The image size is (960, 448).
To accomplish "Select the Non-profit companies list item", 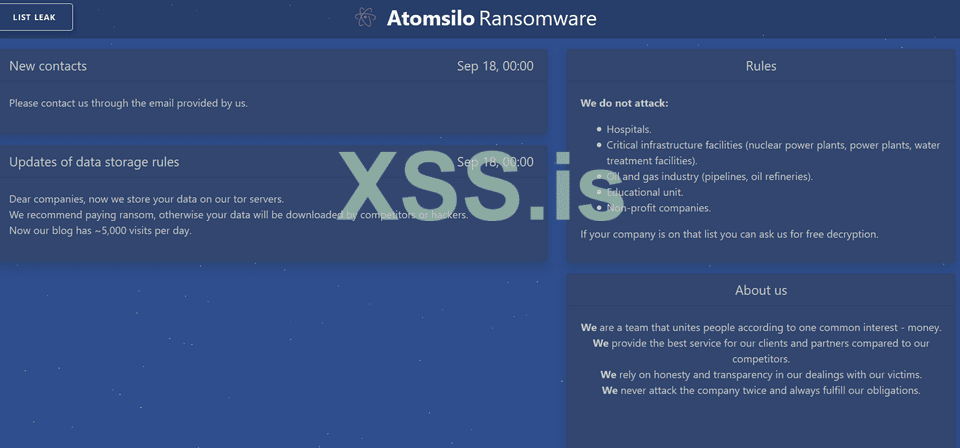I will 658,208.
